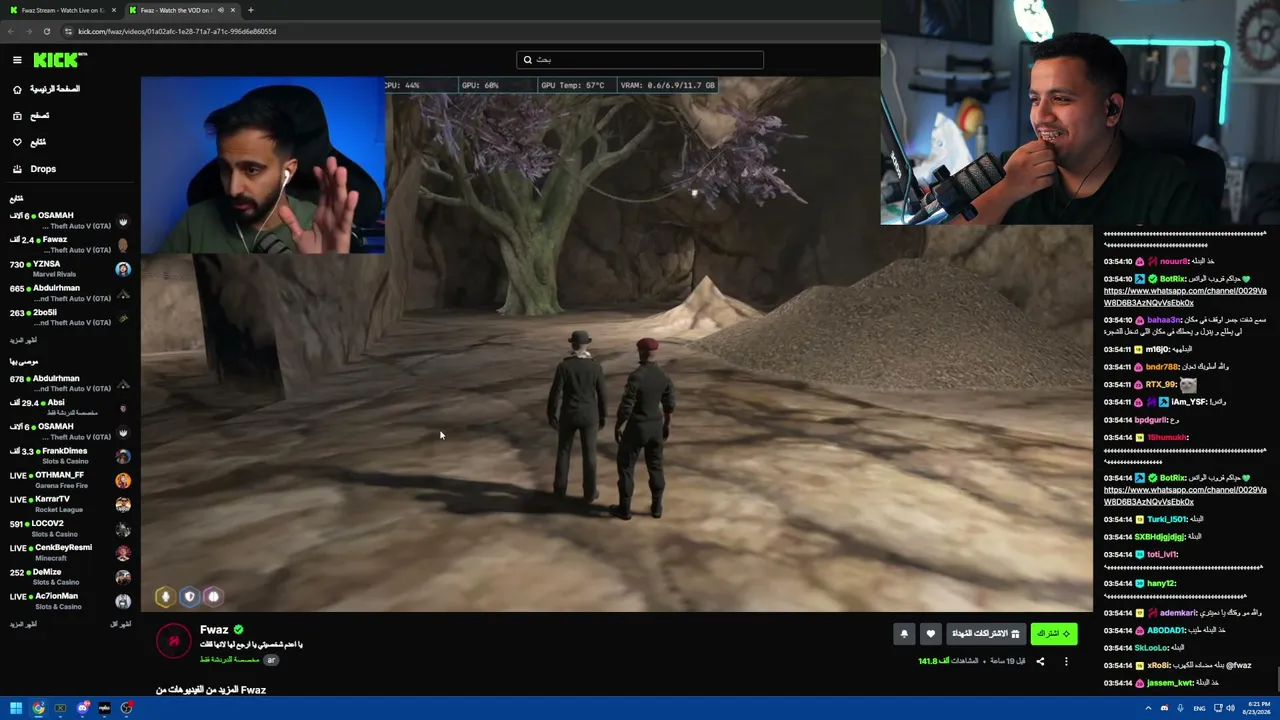Open the CenkBeyResmi Minecraft channel
The image size is (1280, 720).
click(70, 553)
